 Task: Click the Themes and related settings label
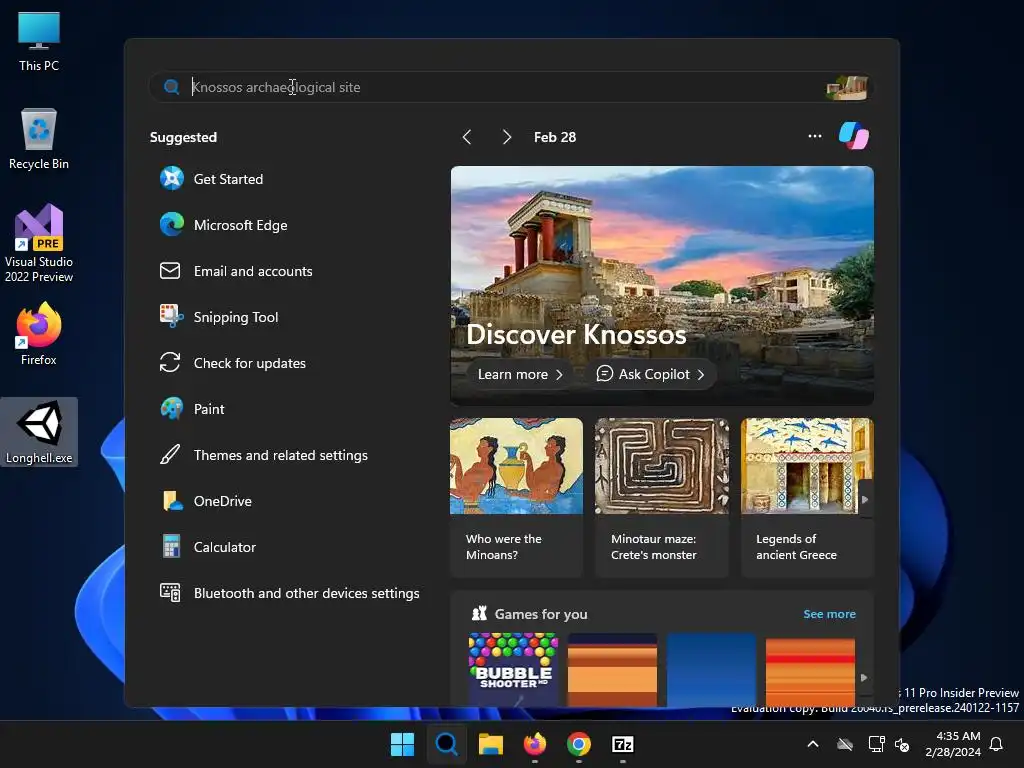point(281,455)
